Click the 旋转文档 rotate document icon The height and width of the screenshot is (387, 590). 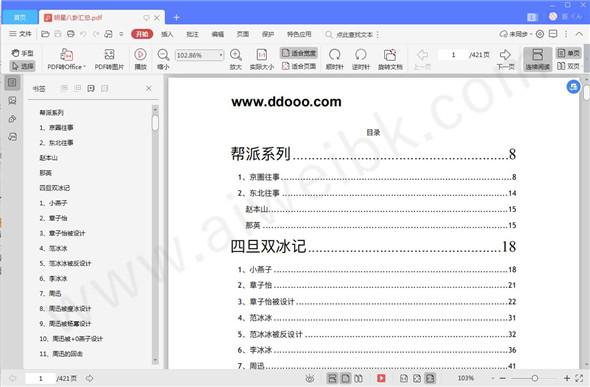click(390, 55)
